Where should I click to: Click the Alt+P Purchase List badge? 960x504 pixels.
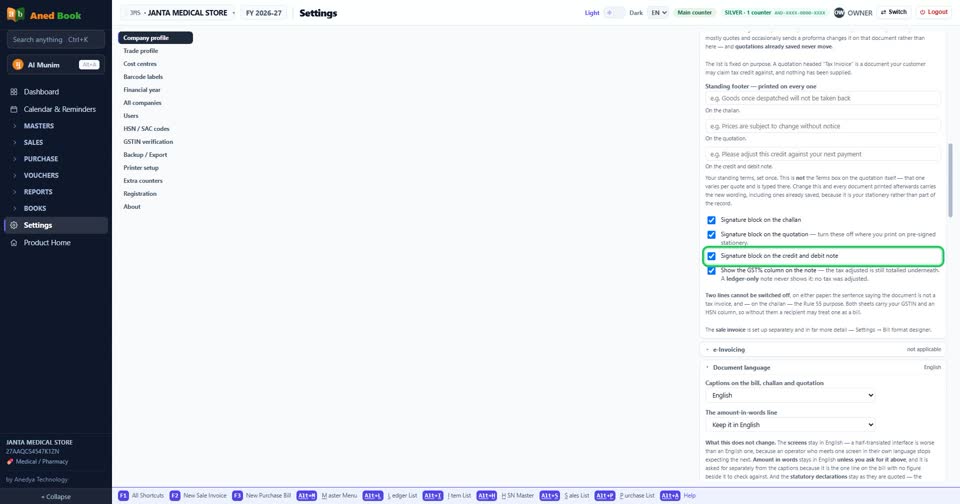tap(604, 495)
